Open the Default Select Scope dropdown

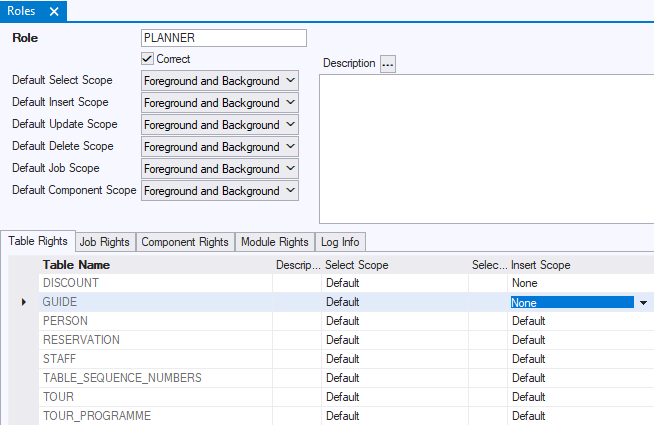coord(290,81)
